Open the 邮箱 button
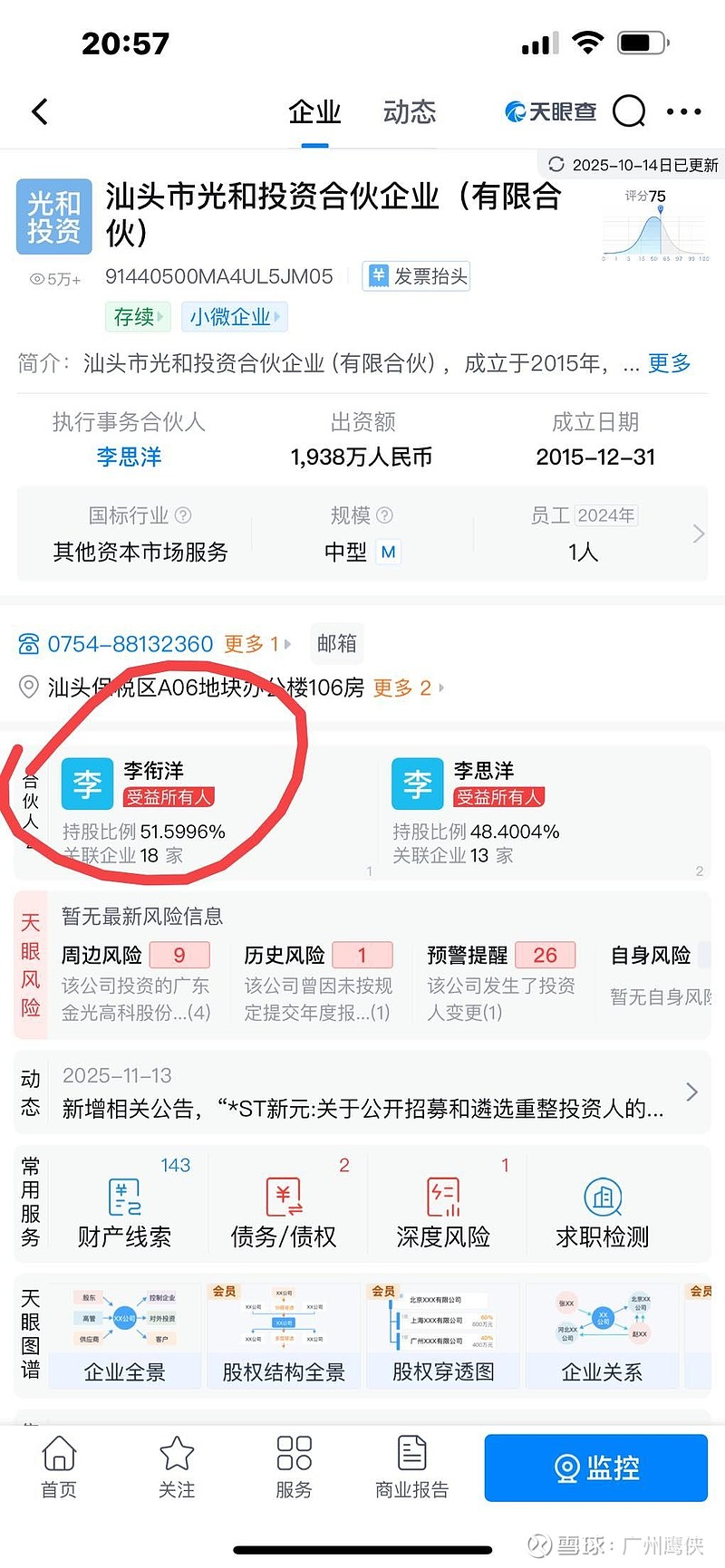The height and width of the screenshot is (1568, 725). click(337, 643)
